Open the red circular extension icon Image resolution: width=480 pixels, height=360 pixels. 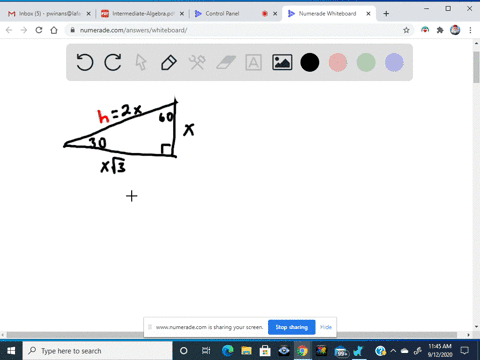tap(425, 30)
